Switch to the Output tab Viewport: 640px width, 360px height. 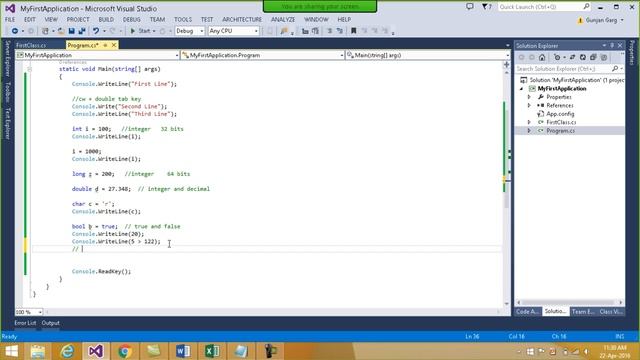coord(51,323)
